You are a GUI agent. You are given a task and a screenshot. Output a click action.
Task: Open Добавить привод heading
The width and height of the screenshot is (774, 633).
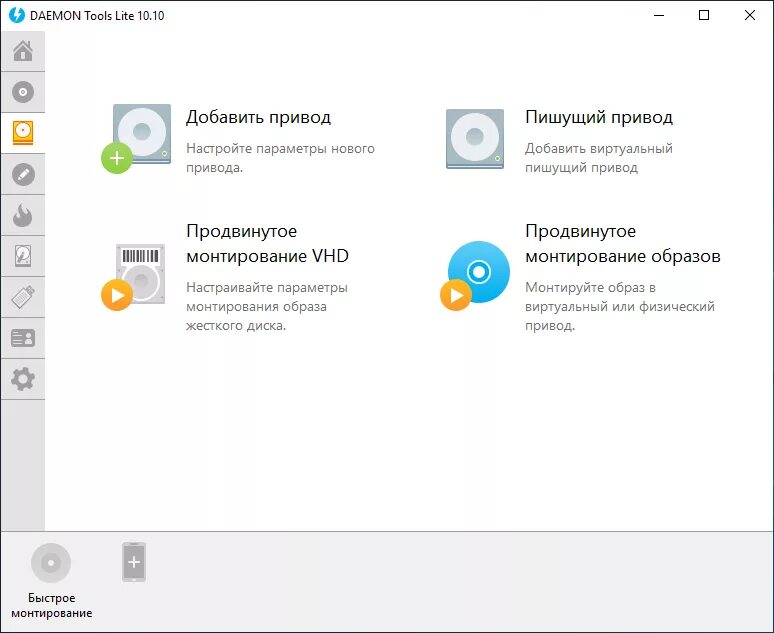(258, 118)
